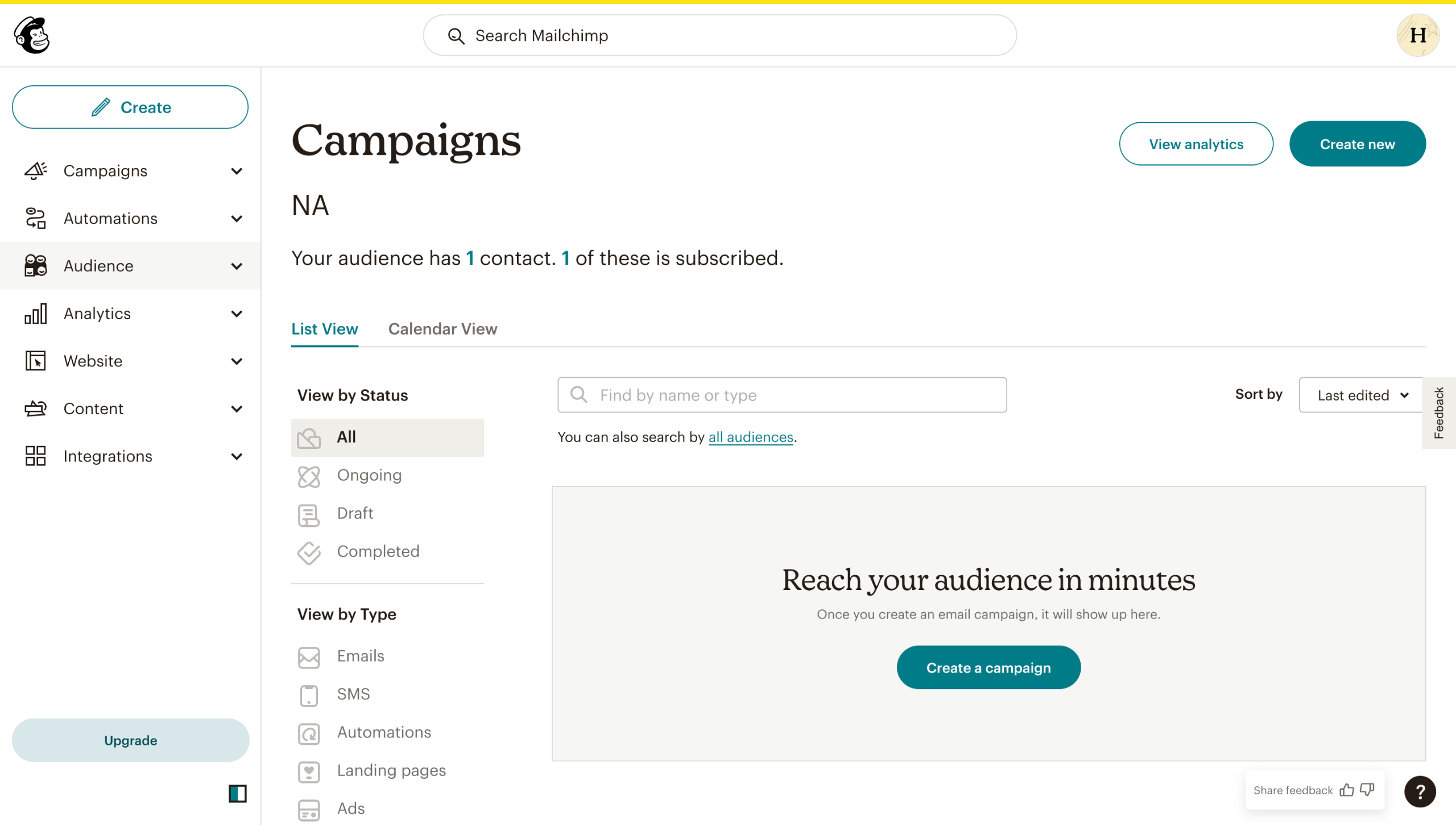Screen dimensions: 1456x825
Task: Expand the Integrations sidebar chevron
Action: (237, 457)
